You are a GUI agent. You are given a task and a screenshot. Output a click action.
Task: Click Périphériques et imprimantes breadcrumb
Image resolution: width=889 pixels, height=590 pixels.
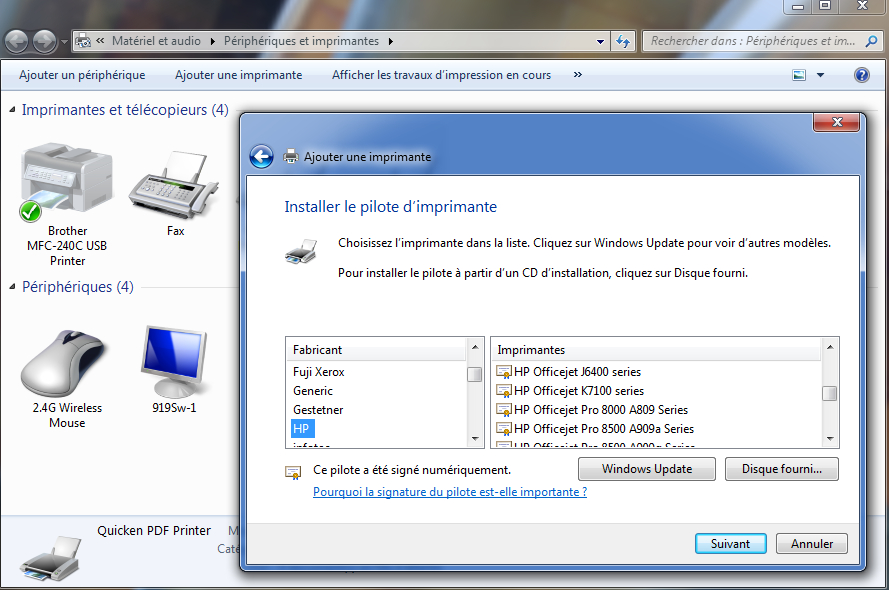coord(301,41)
